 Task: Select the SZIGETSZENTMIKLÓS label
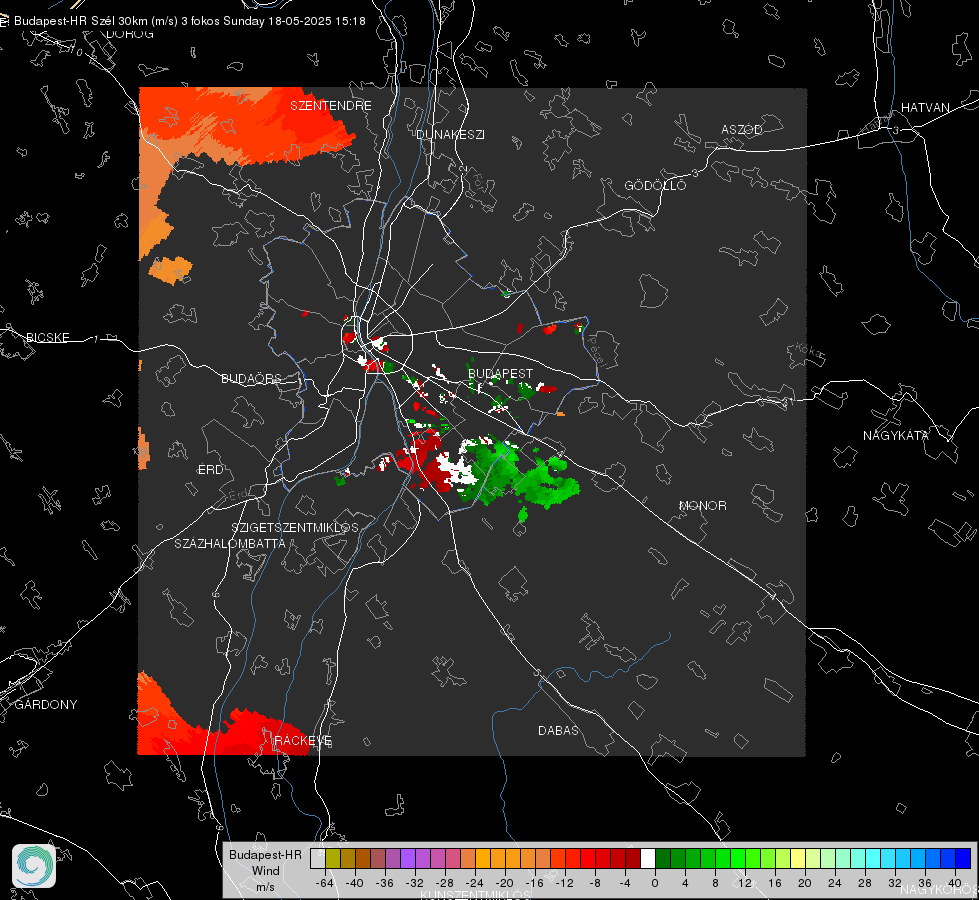(x=295, y=527)
